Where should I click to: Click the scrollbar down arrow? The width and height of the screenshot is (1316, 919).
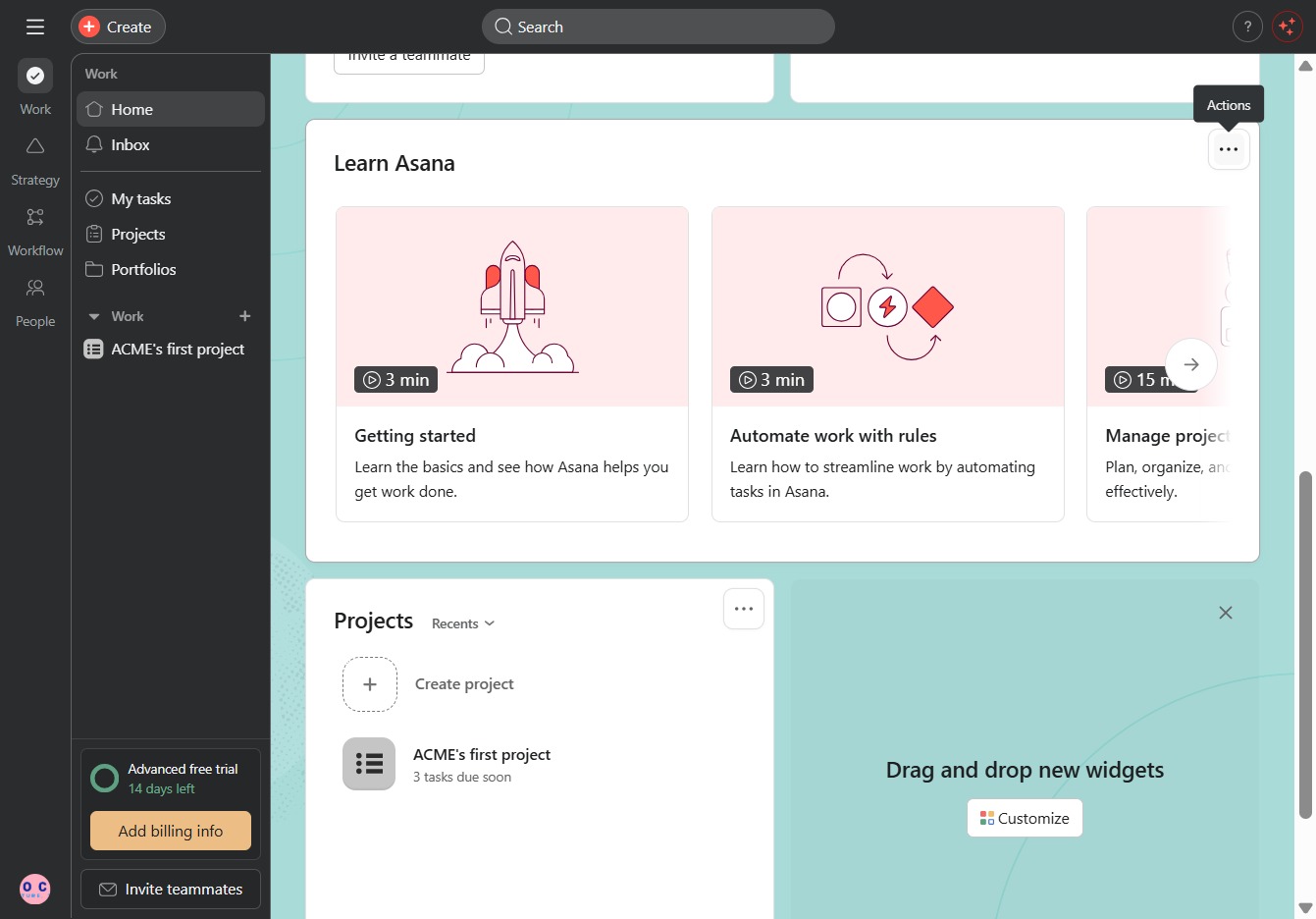pyautogui.click(x=1305, y=908)
